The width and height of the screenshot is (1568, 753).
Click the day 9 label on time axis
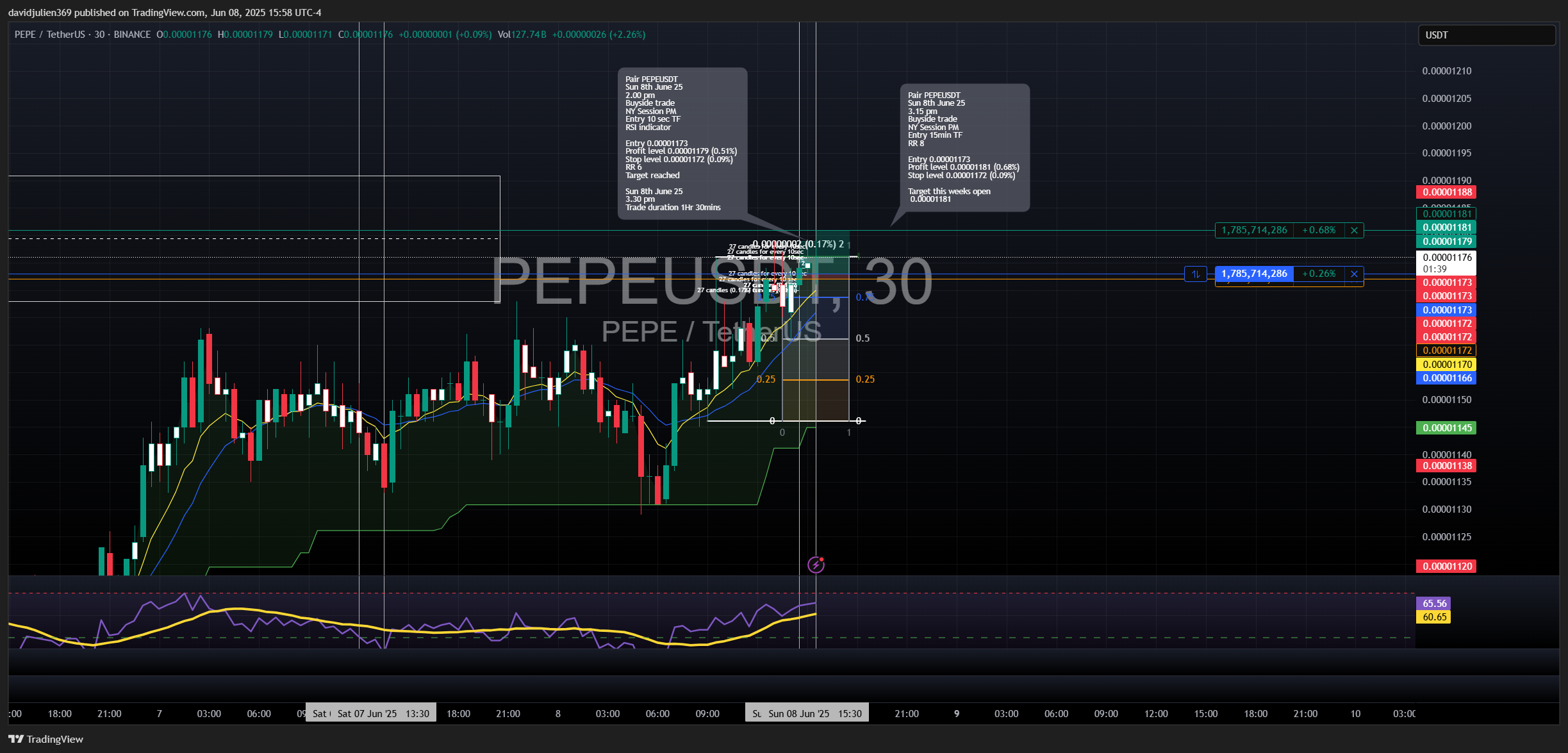957,714
